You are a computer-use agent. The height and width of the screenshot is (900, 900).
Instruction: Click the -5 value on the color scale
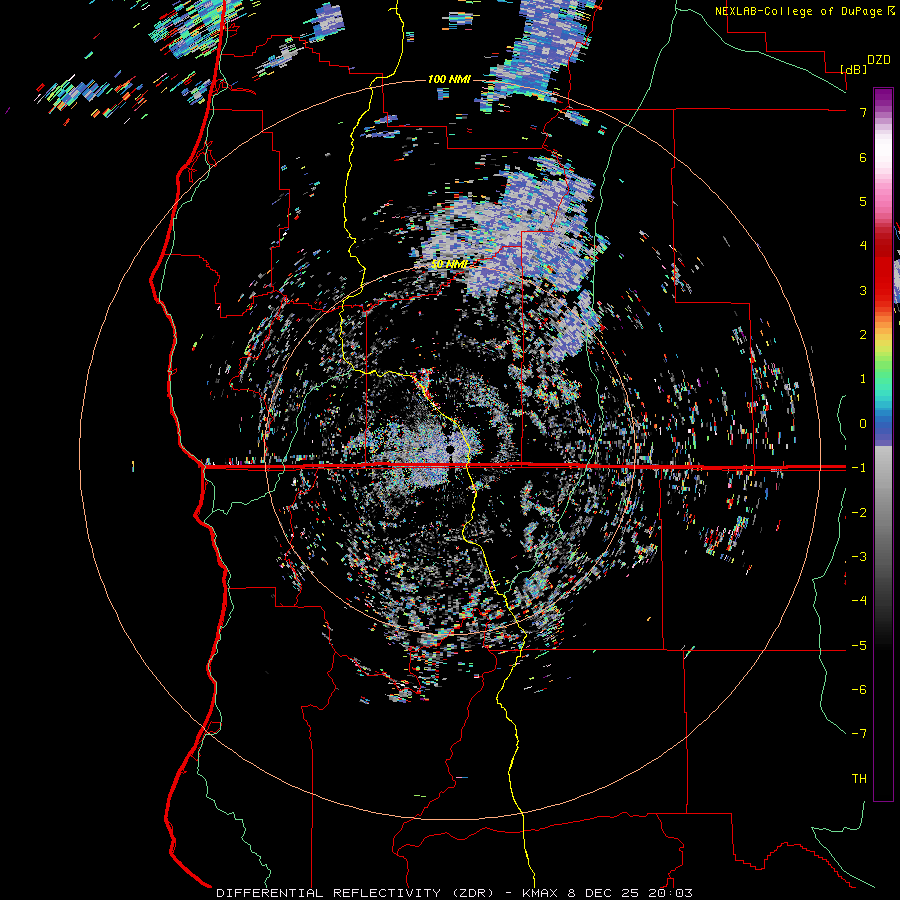pyautogui.click(x=859, y=646)
